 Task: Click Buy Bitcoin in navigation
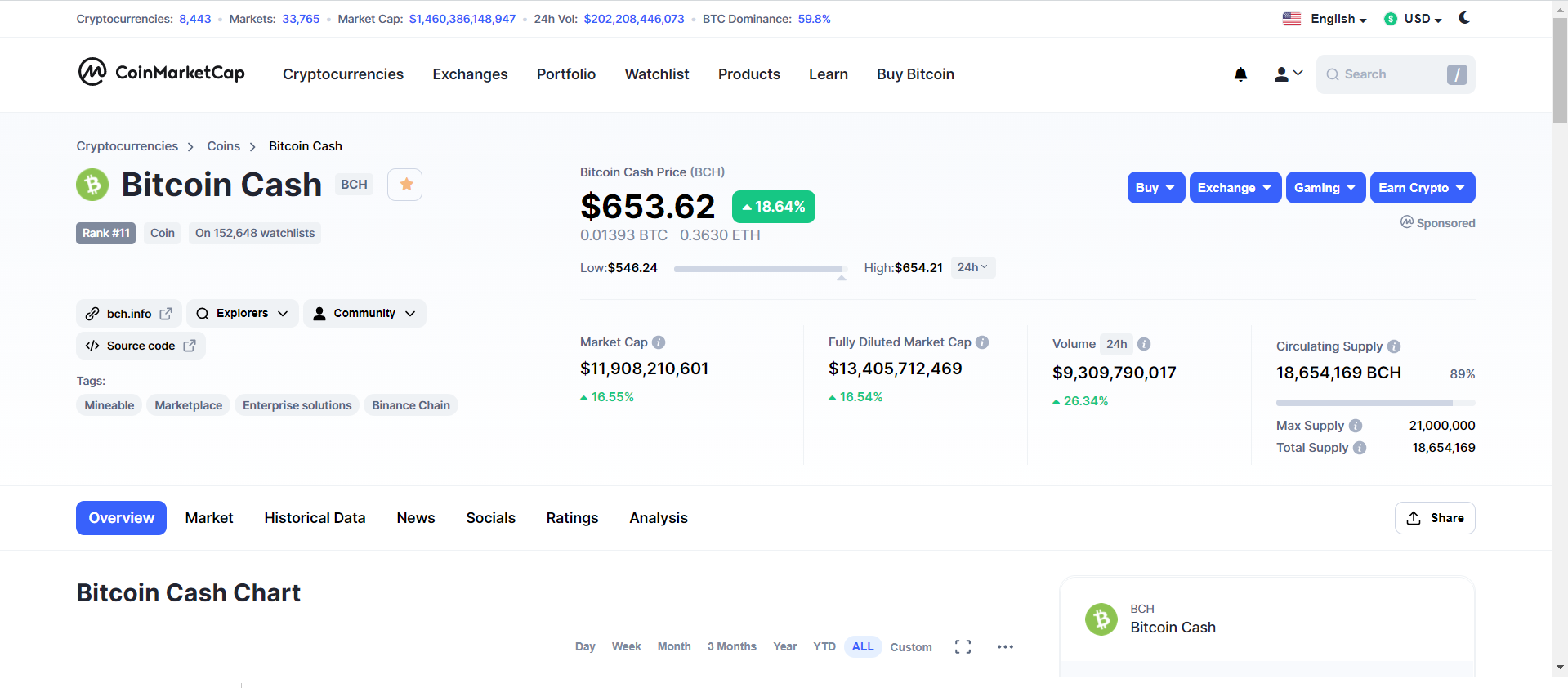click(x=915, y=74)
